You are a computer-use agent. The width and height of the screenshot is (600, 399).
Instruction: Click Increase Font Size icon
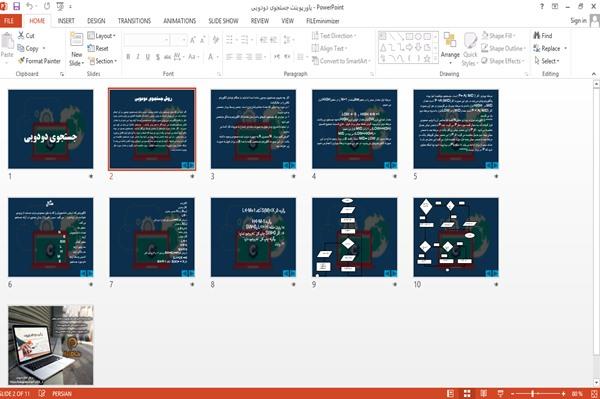tap(193, 39)
